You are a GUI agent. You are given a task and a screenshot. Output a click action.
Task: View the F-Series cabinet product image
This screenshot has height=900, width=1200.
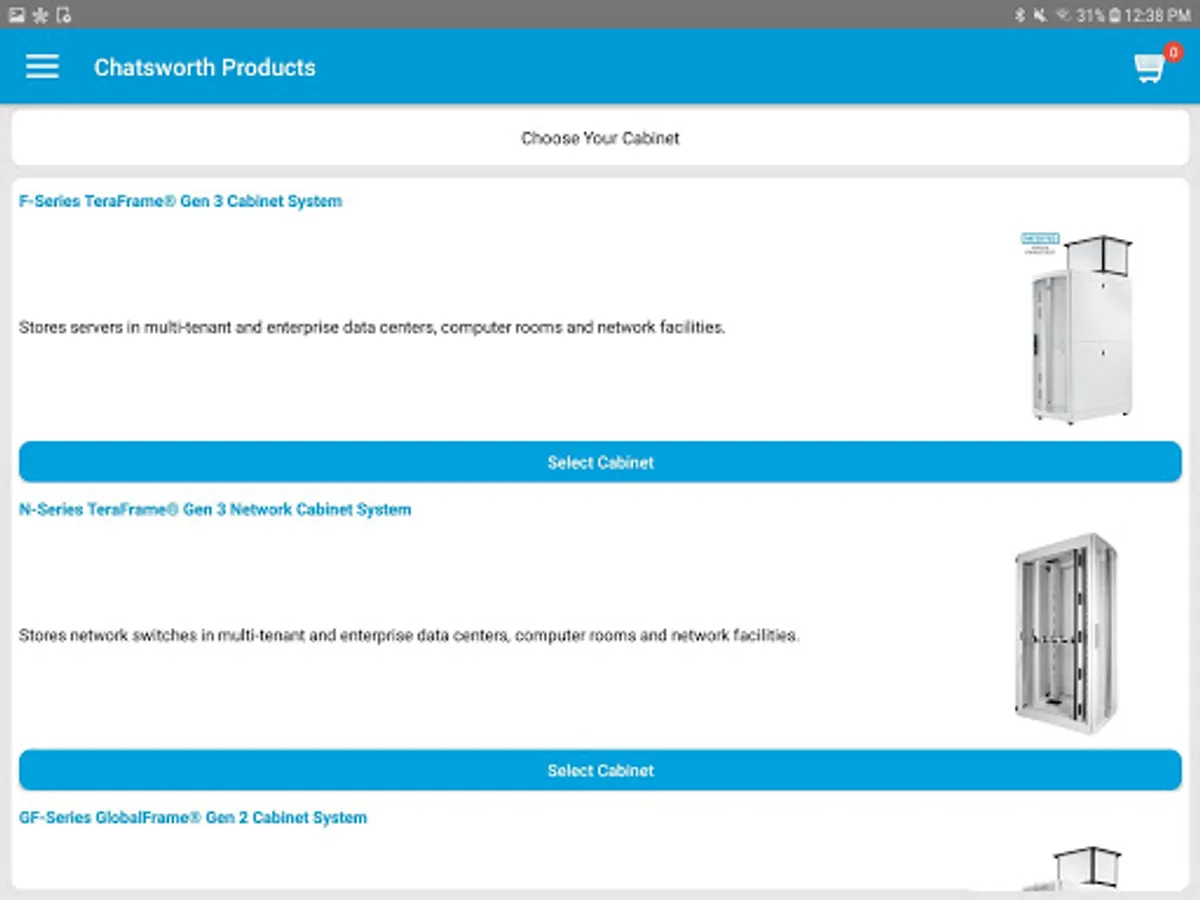click(1076, 328)
